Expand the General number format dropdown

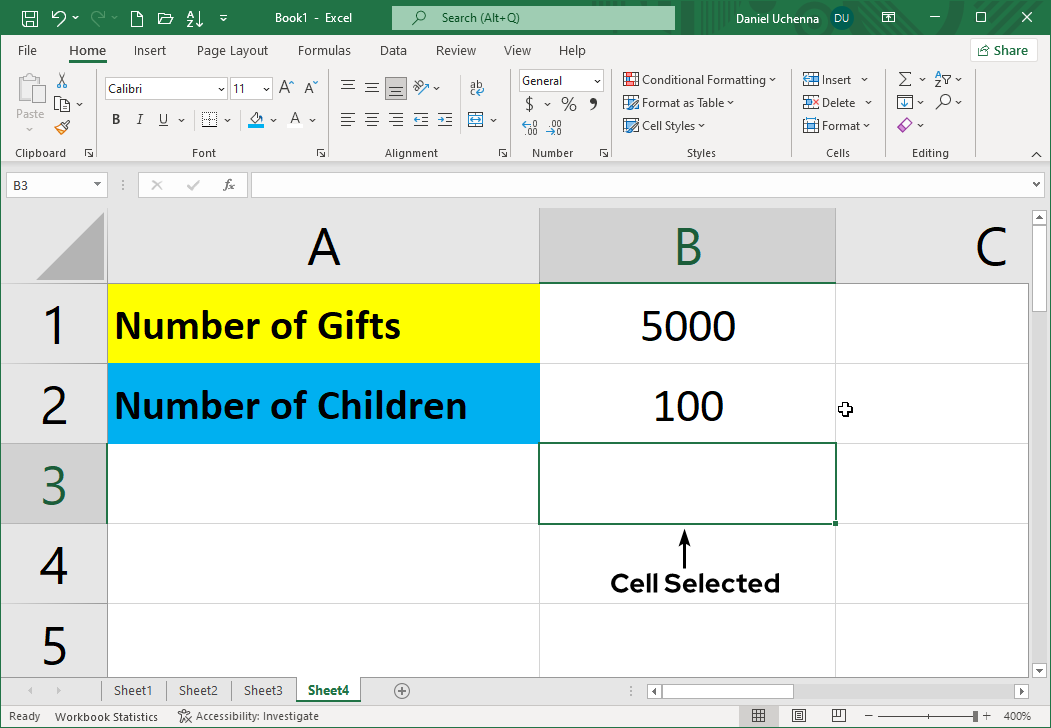click(596, 80)
